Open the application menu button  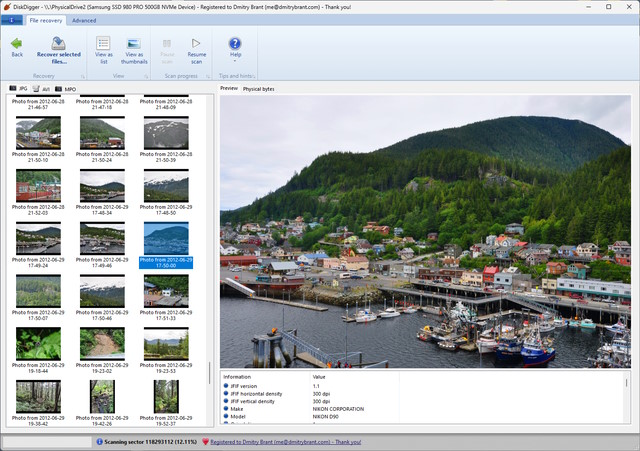[12, 20]
